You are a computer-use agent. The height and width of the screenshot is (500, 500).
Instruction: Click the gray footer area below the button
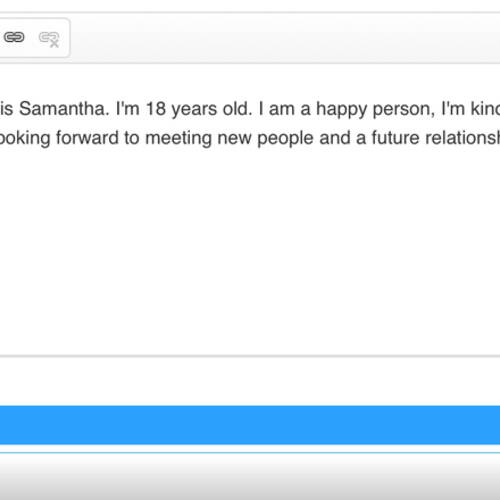coord(250,477)
